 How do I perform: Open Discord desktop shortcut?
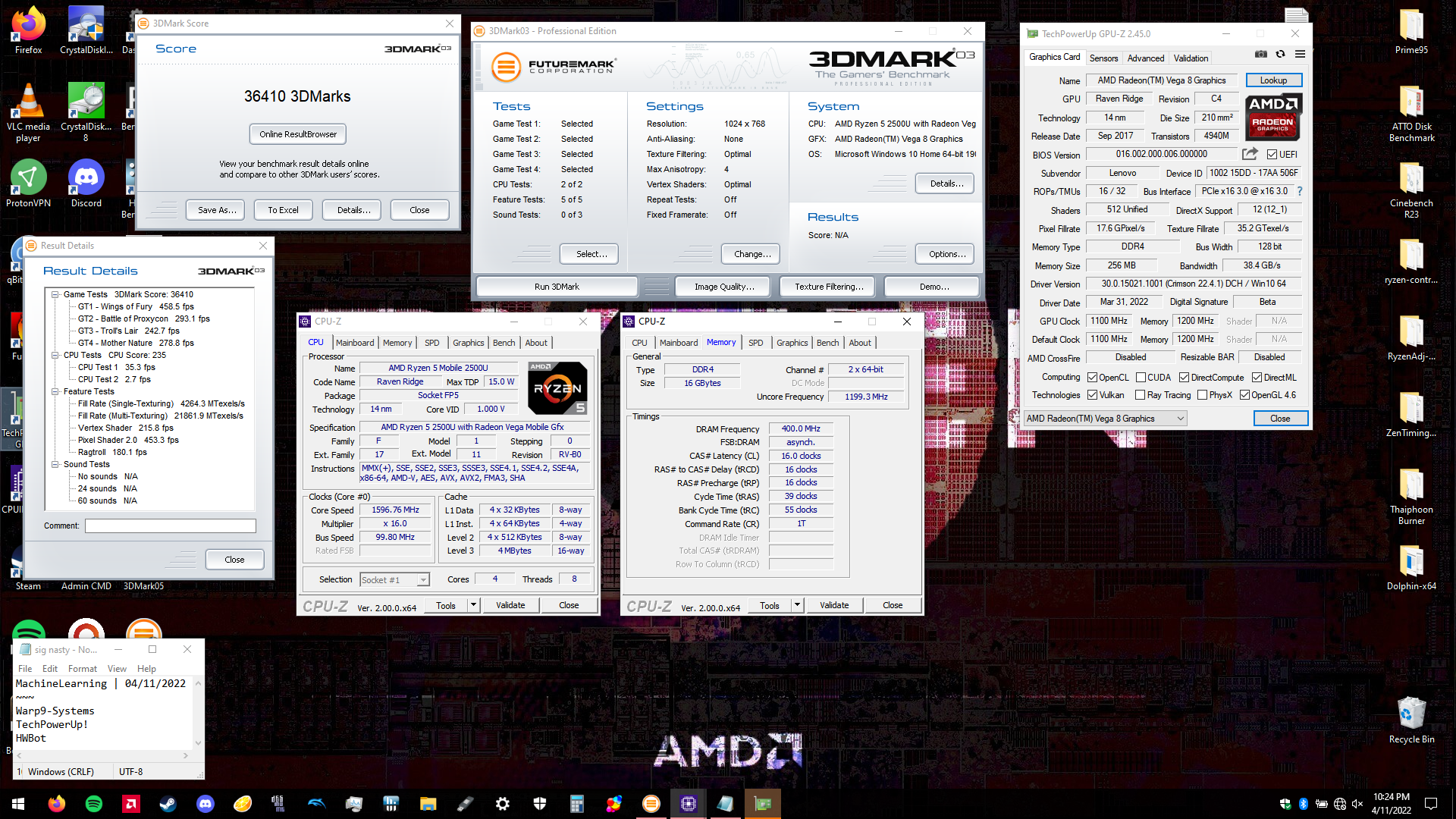tap(86, 184)
